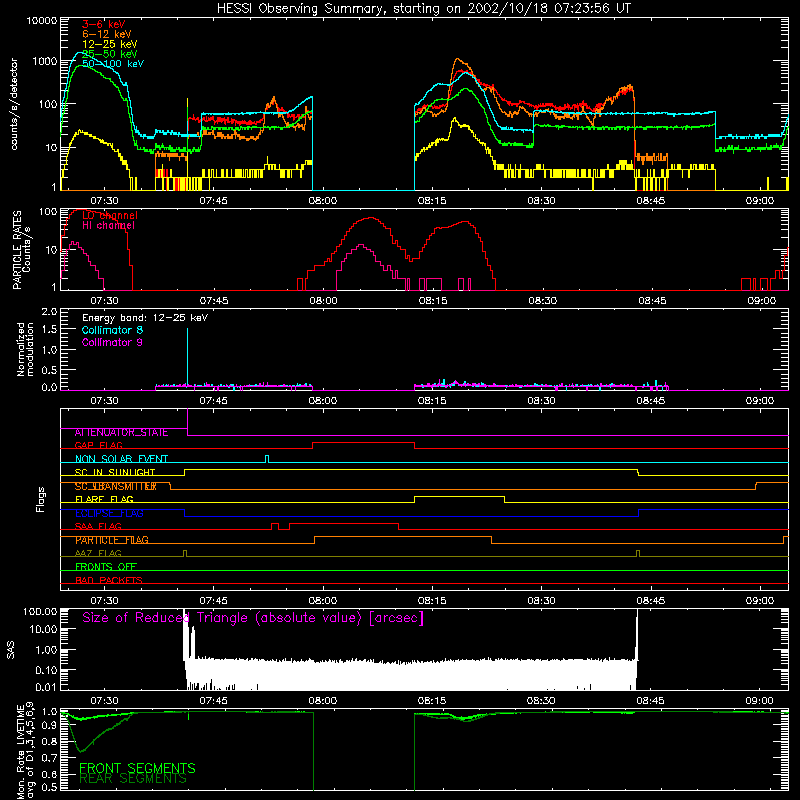Screen dimensions: 800x800
Task: Click the tall cyan Collimator 8 spike
Action: click(187, 357)
